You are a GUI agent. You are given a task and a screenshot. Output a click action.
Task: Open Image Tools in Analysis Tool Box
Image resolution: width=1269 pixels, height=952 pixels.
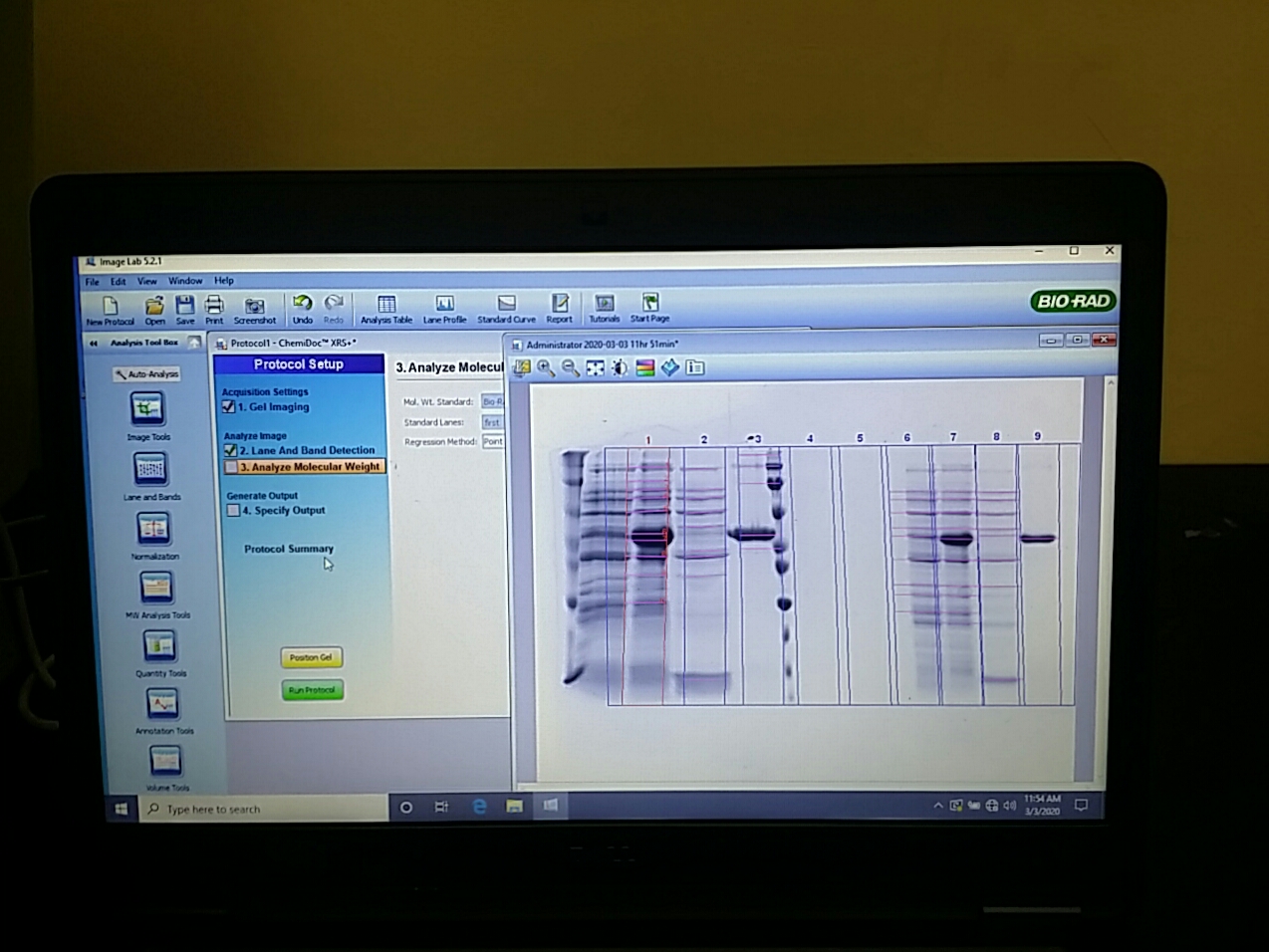(x=147, y=408)
